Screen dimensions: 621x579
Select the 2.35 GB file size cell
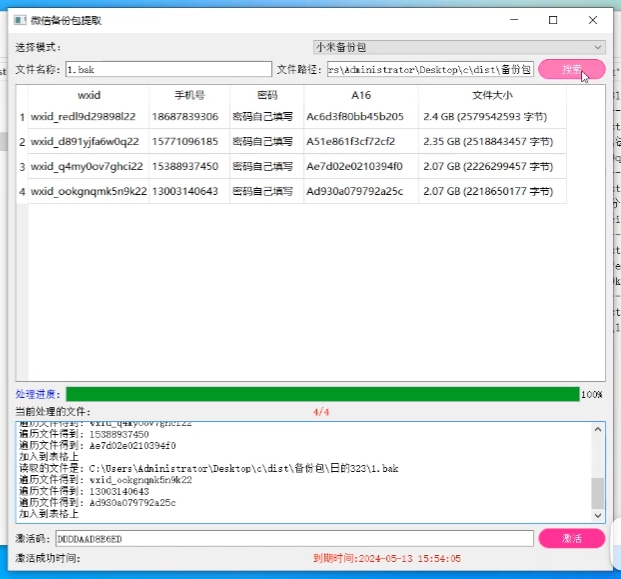492,141
